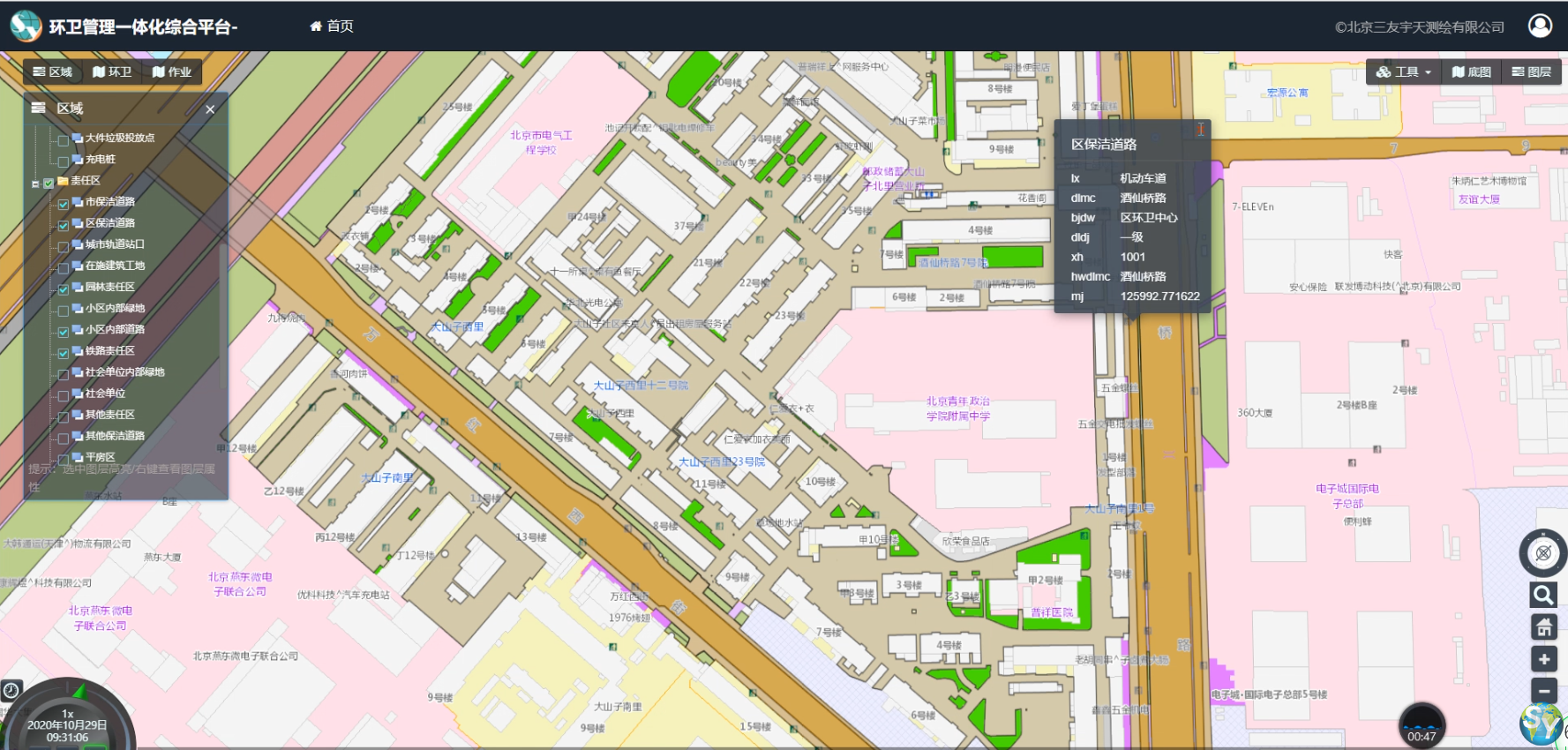Click the clock icon at bottom left

11,690
